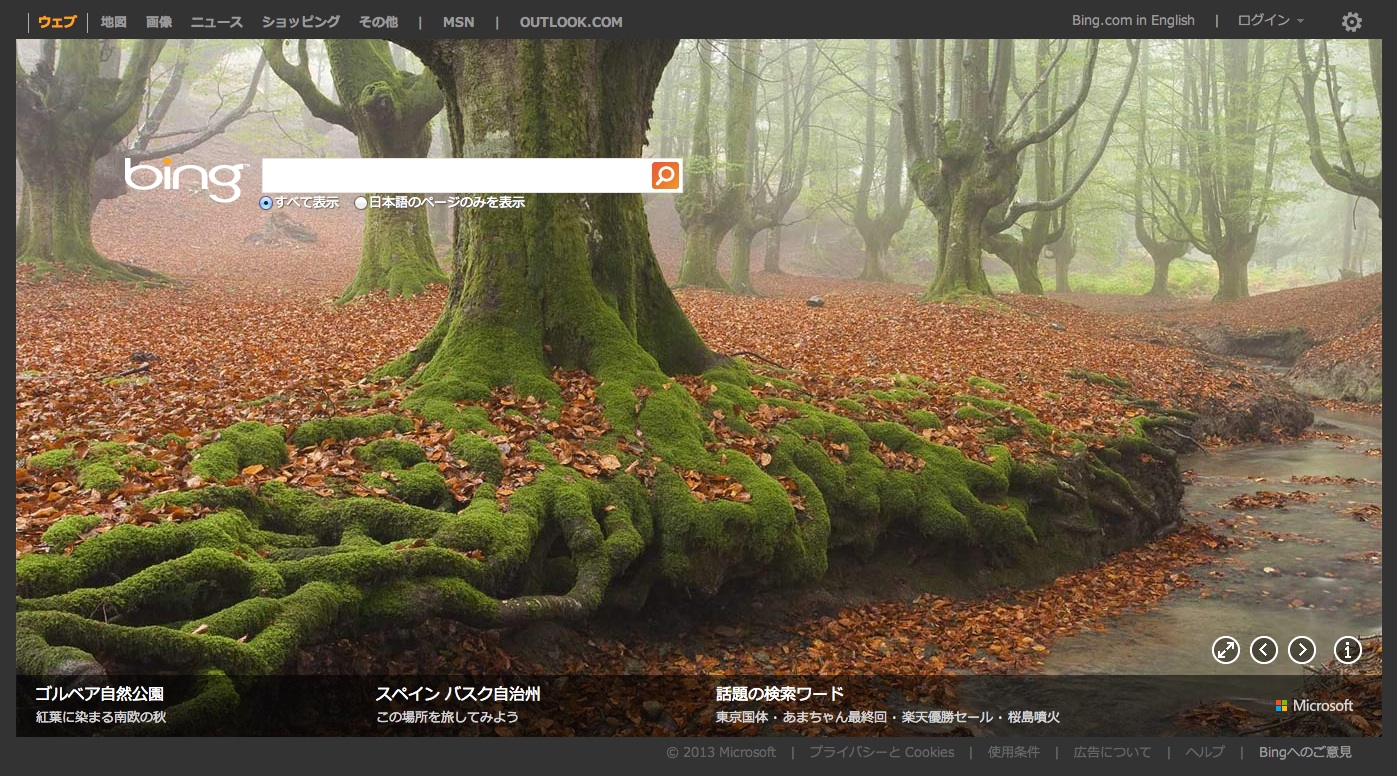Click inside the Bing search box

coord(455,176)
